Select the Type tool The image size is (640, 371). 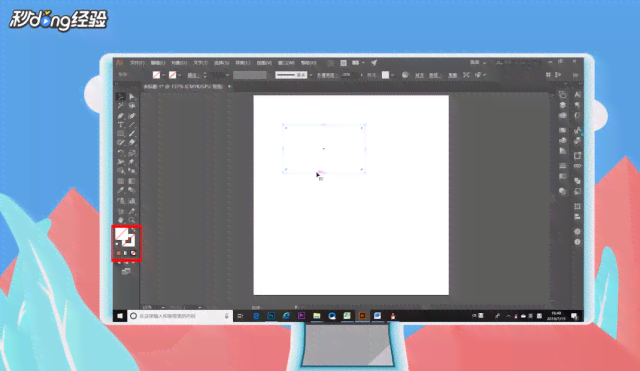pos(121,124)
